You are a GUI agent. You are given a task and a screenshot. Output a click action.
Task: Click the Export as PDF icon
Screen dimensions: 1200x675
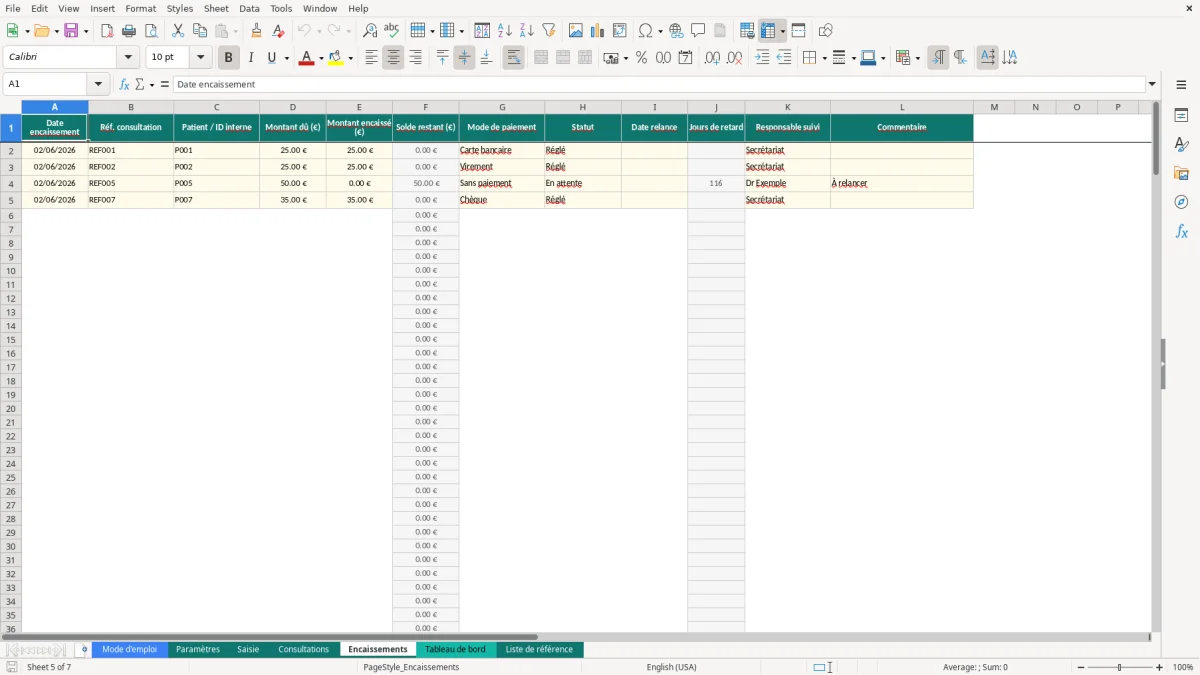107,31
